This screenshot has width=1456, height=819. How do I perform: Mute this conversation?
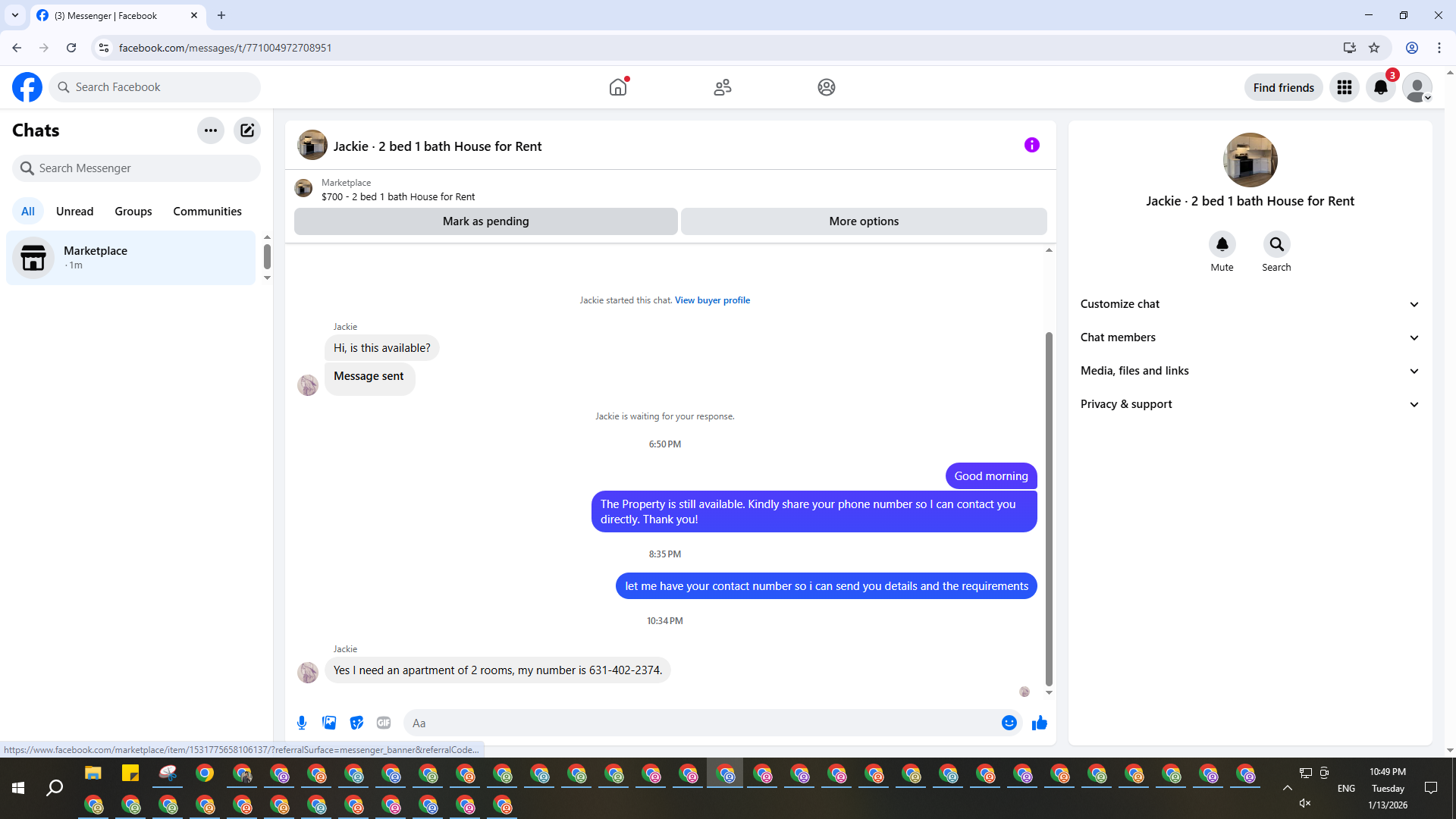coord(1222,245)
